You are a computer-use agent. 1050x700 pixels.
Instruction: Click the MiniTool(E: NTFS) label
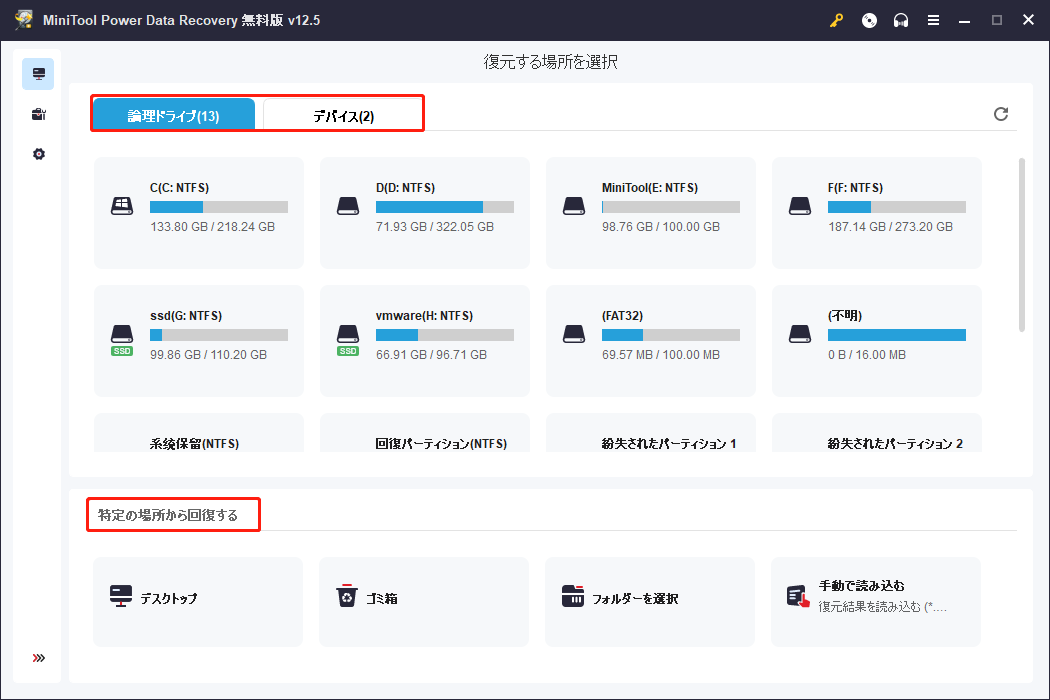point(650,188)
